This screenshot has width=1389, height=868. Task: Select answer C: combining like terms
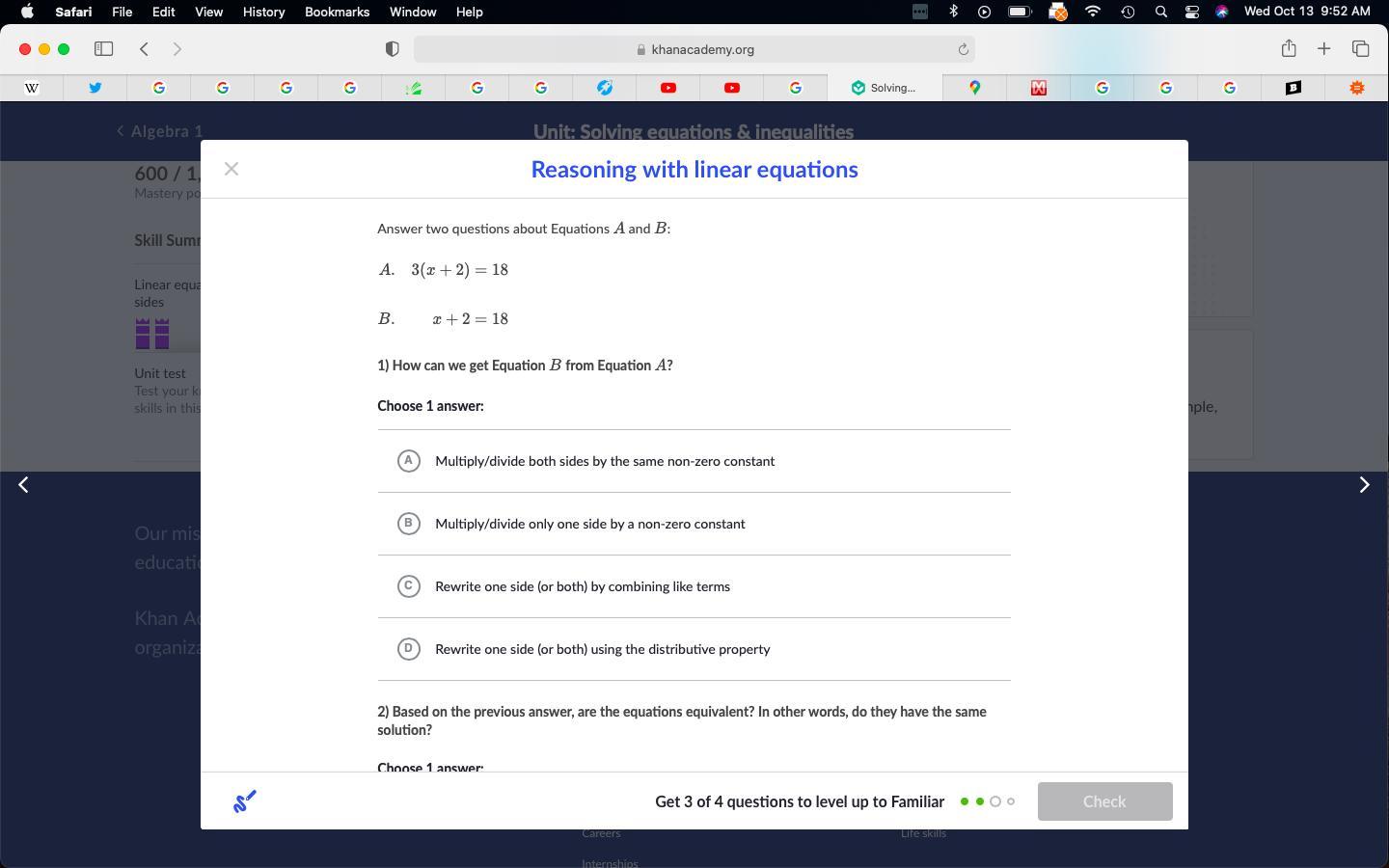pyautogui.click(x=694, y=586)
